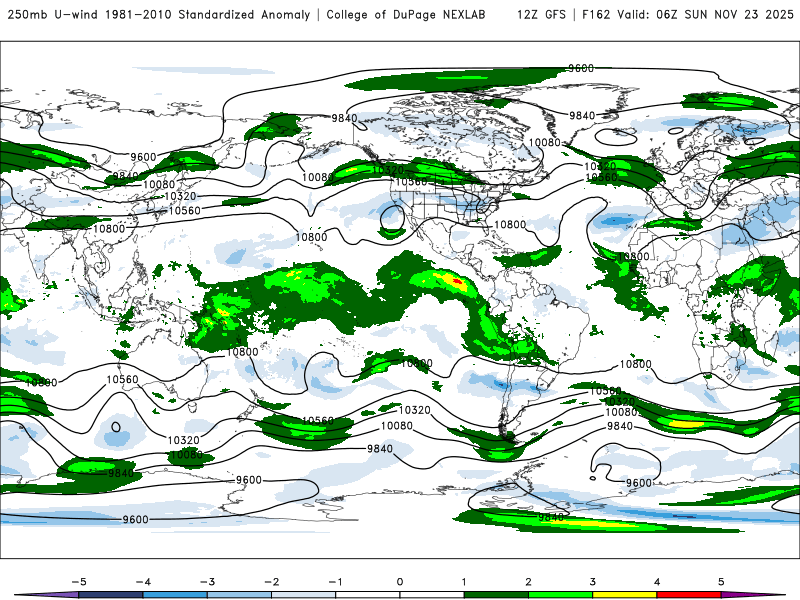The height and width of the screenshot is (600, 800).
Task: Click the '-3' color bar label
Action: point(207,582)
